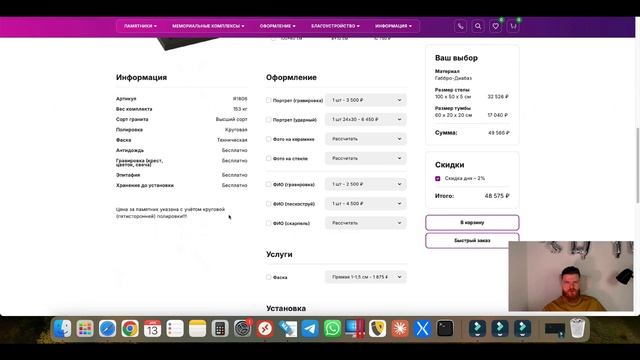This screenshot has height=360, width=640.
Task: Open the favorites heart icon
Action: click(496, 26)
